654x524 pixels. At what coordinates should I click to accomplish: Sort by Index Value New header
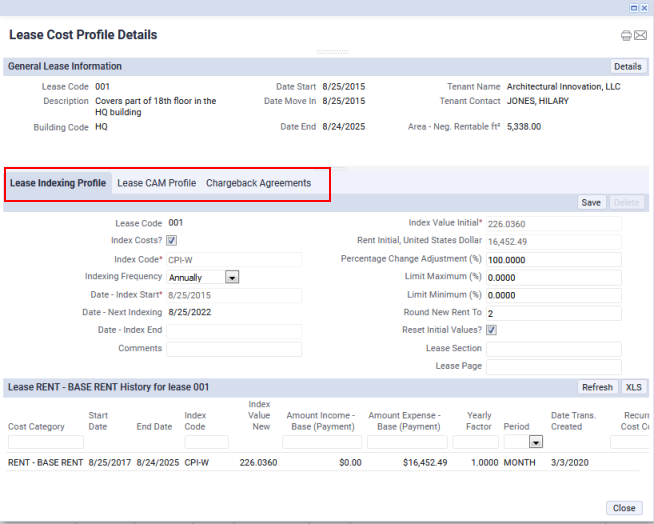(259, 416)
